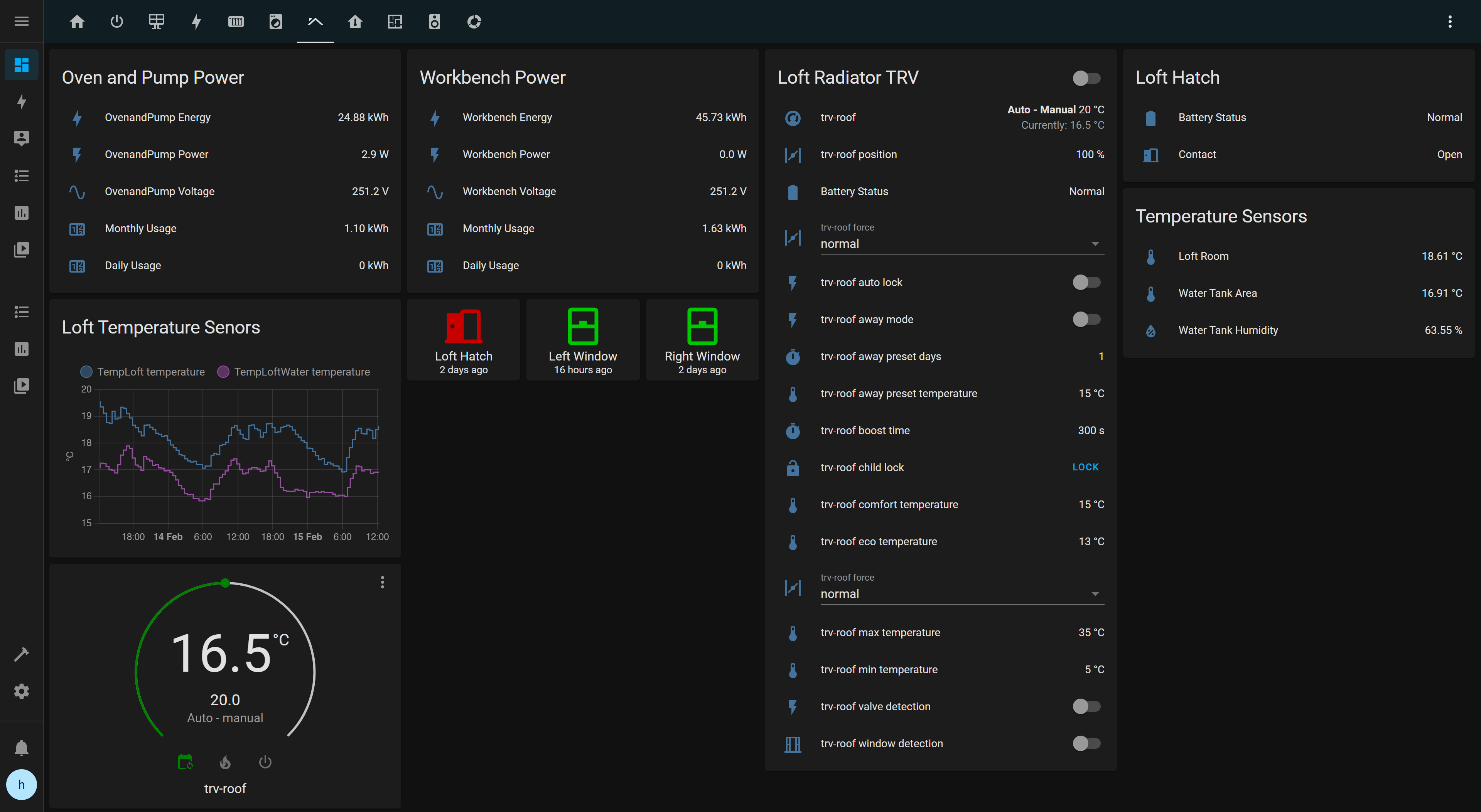Turn off thermostat with power icon
The width and height of the screenshot is (1481, 812).
[x=265, y=762]
